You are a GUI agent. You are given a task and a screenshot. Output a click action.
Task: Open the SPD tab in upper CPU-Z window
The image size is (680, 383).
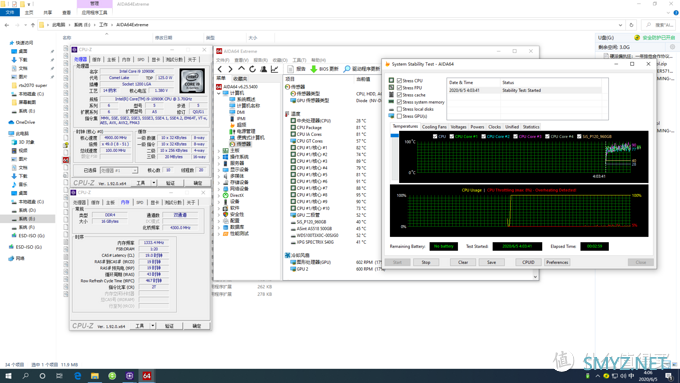point(141,59)
